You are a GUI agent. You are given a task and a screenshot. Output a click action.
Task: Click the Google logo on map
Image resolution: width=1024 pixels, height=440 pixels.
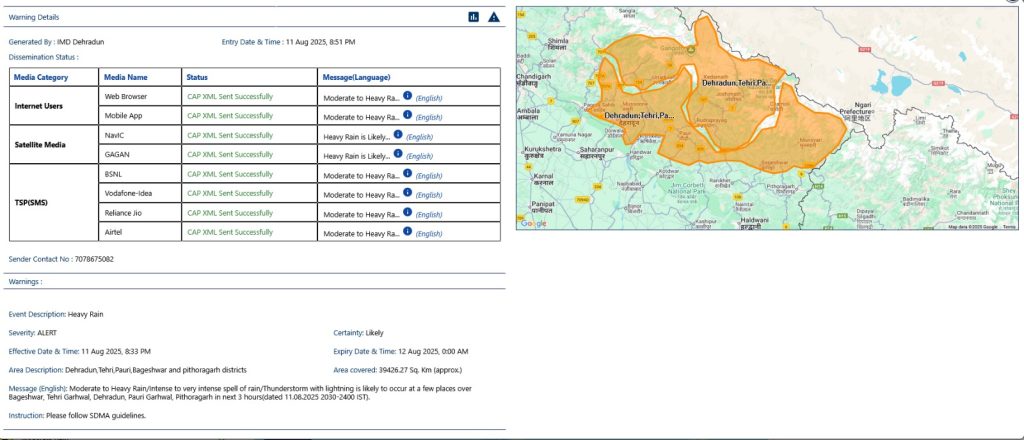534,223
